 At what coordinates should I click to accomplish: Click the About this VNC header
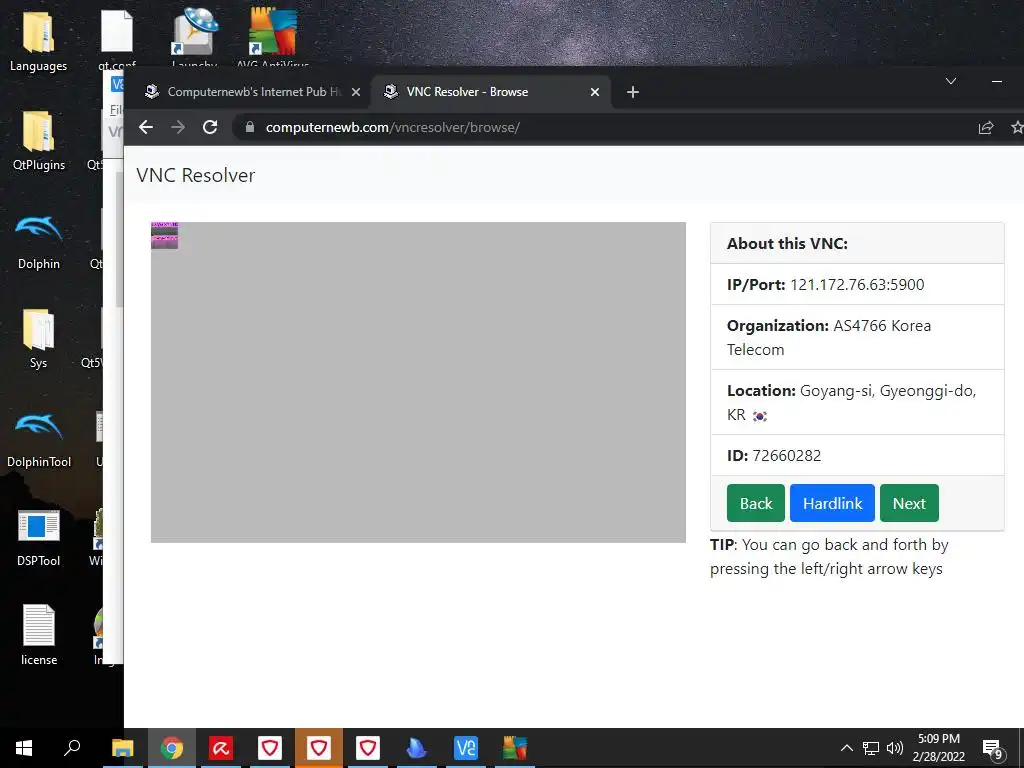pos(787,243)
